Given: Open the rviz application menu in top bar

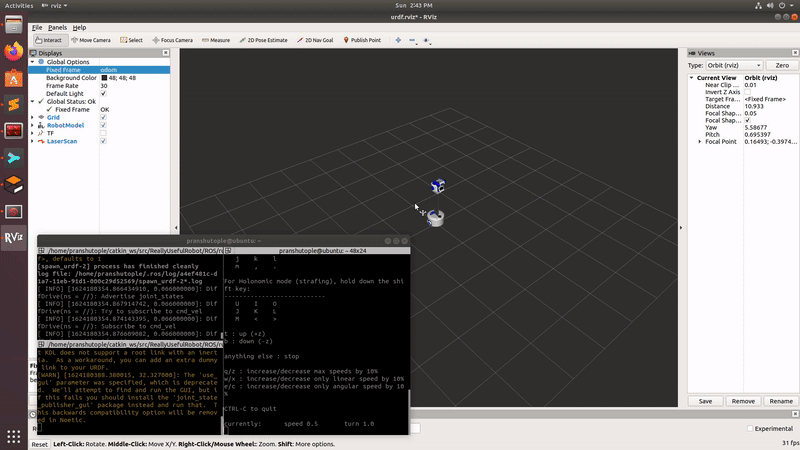Looking at the screenshot, I should pos(55,6).
